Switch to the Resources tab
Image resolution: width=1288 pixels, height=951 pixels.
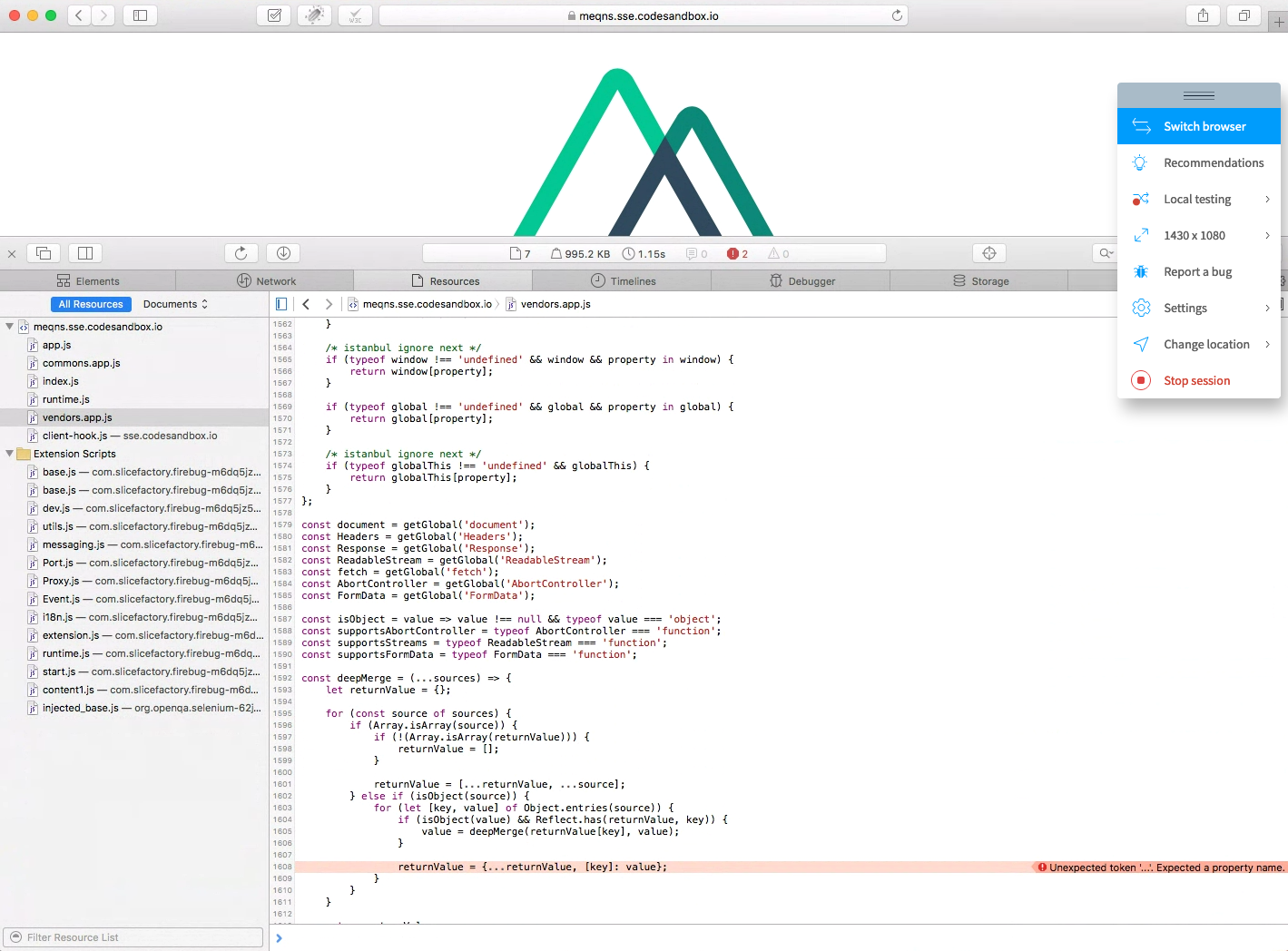click(443, 281)
